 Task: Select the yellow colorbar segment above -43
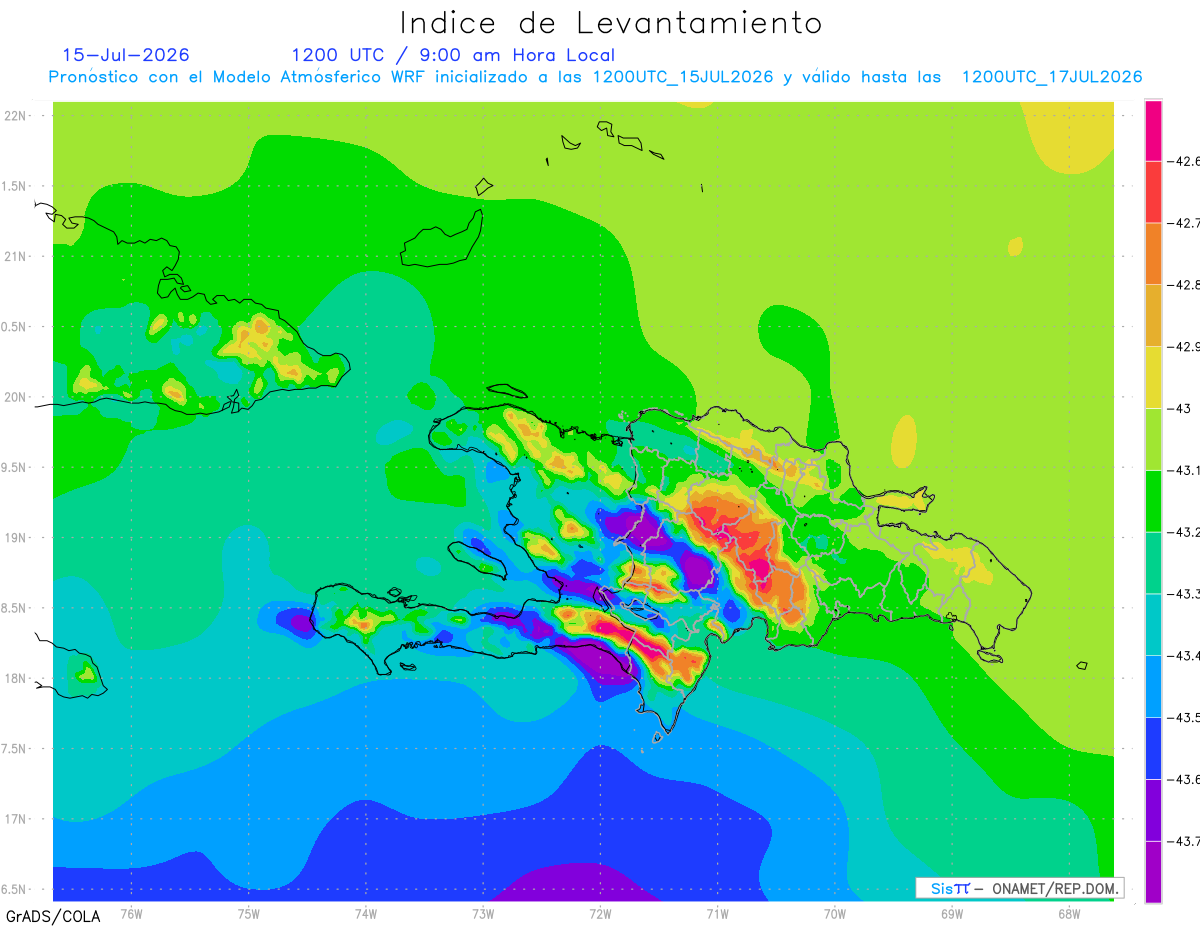1153,377
